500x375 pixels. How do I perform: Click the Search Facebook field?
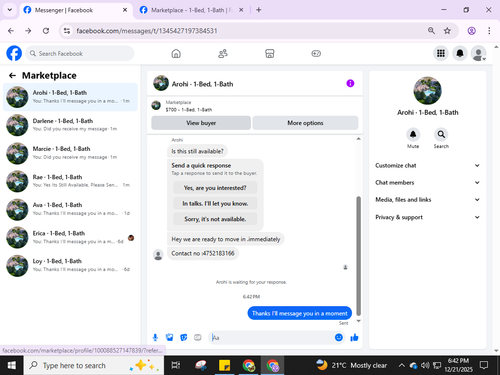[80, 53]
